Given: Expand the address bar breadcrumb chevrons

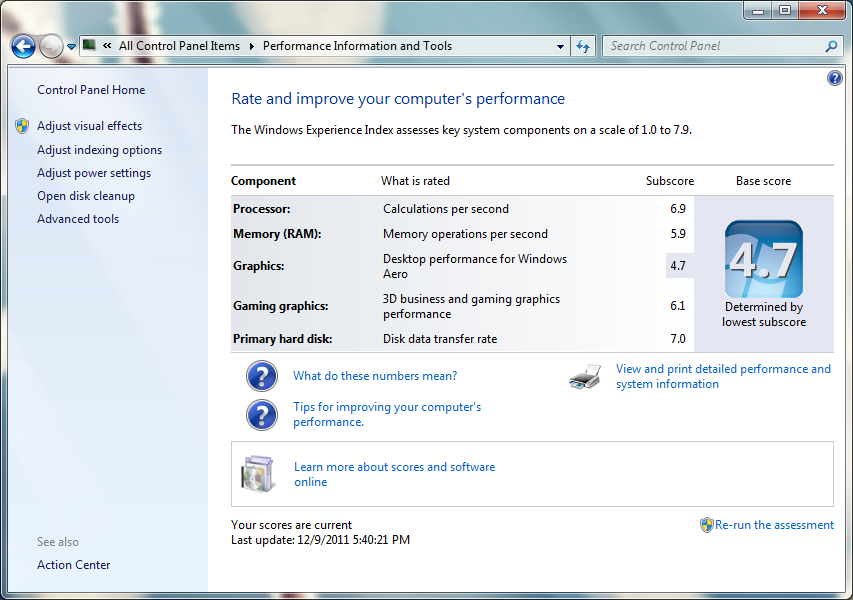Looking at the screenshot, I should pos(107,46).
